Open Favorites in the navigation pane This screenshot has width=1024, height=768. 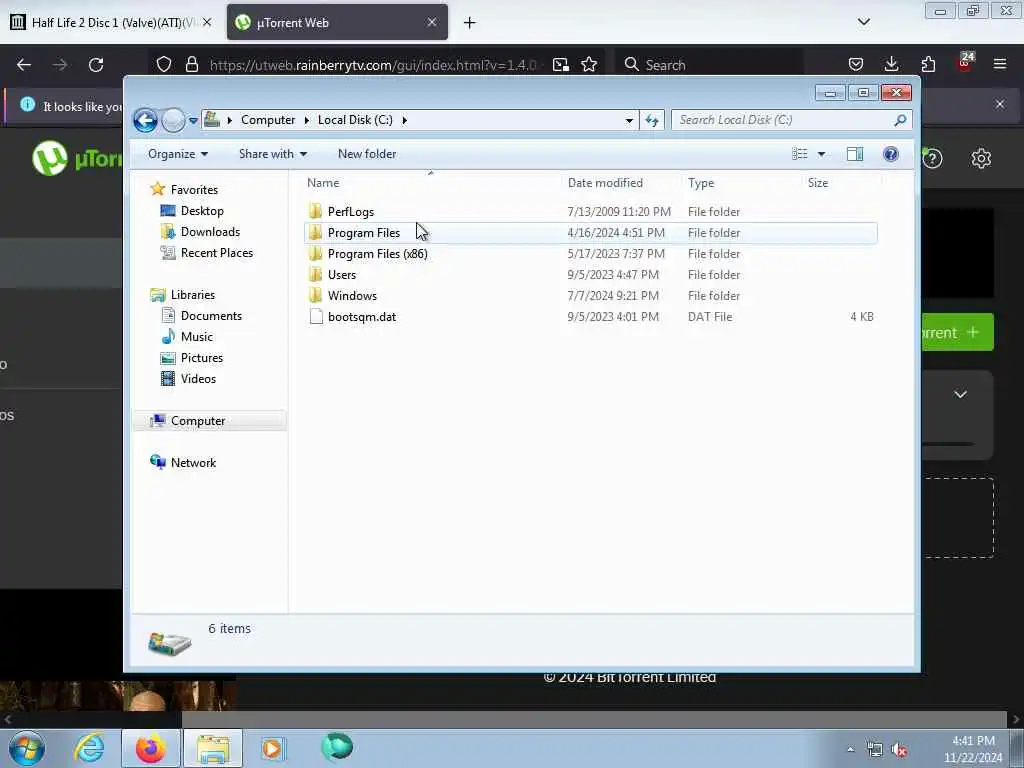[x=194, y=189]
